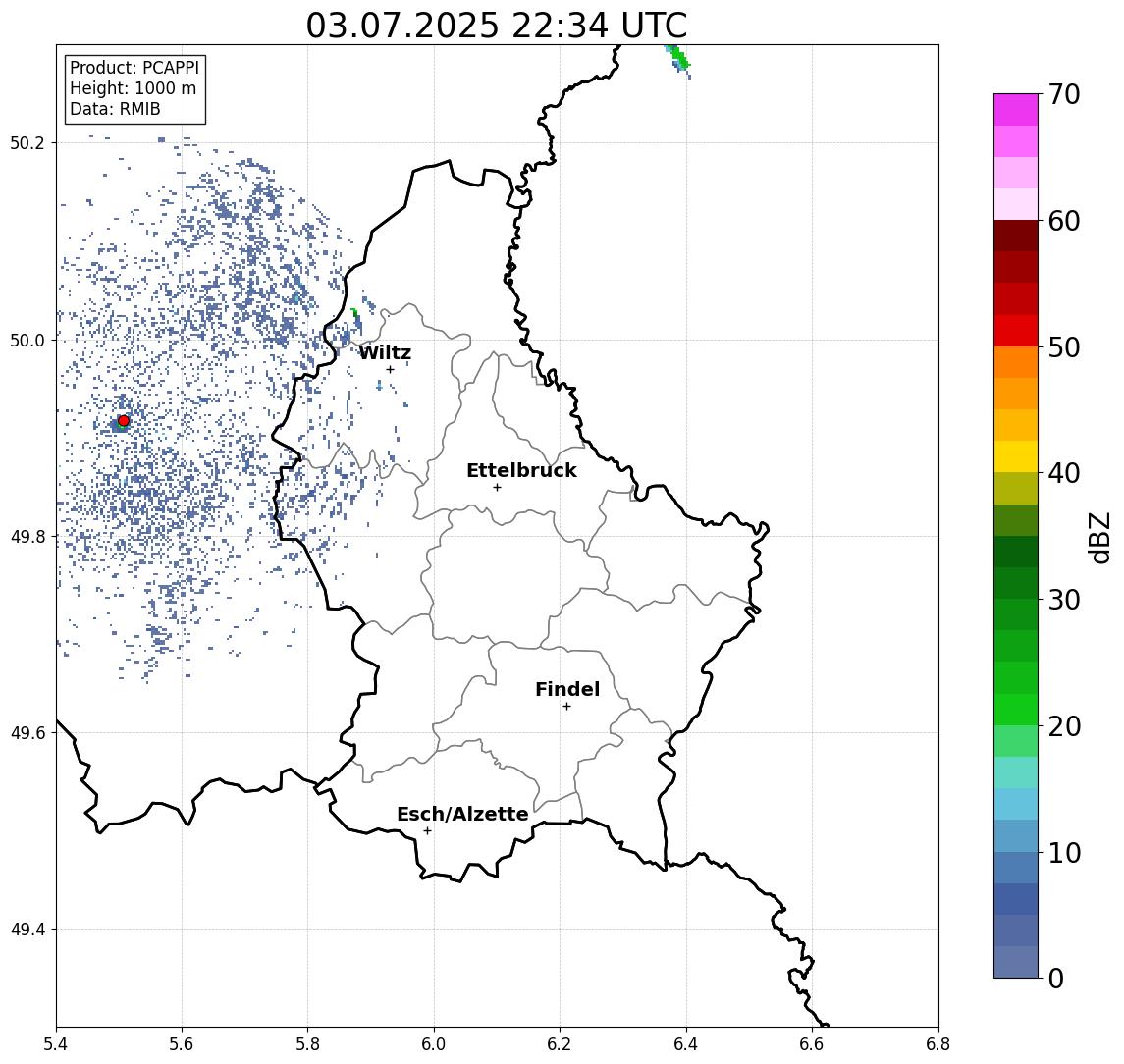Click the 6.0 longitude axis label
1124x1064 pixels.
[435, 1044]
